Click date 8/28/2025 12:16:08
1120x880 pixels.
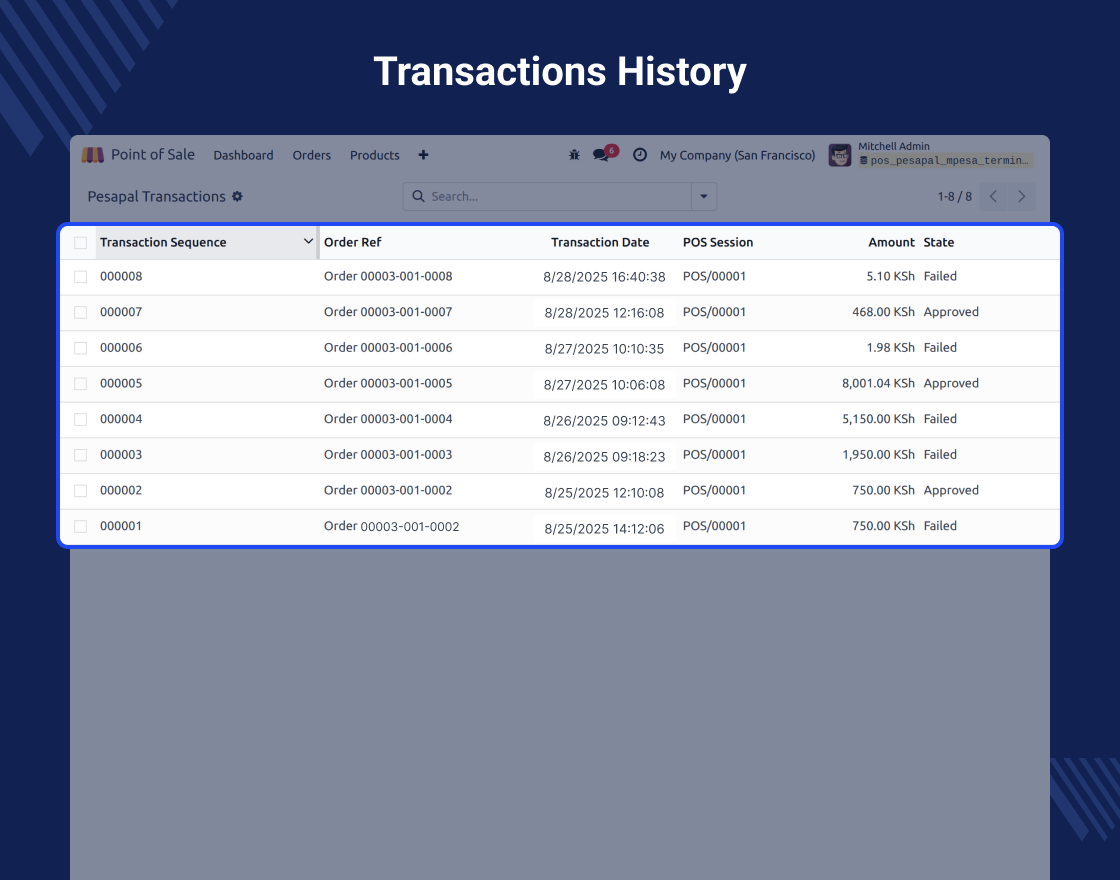coord(604,313)
